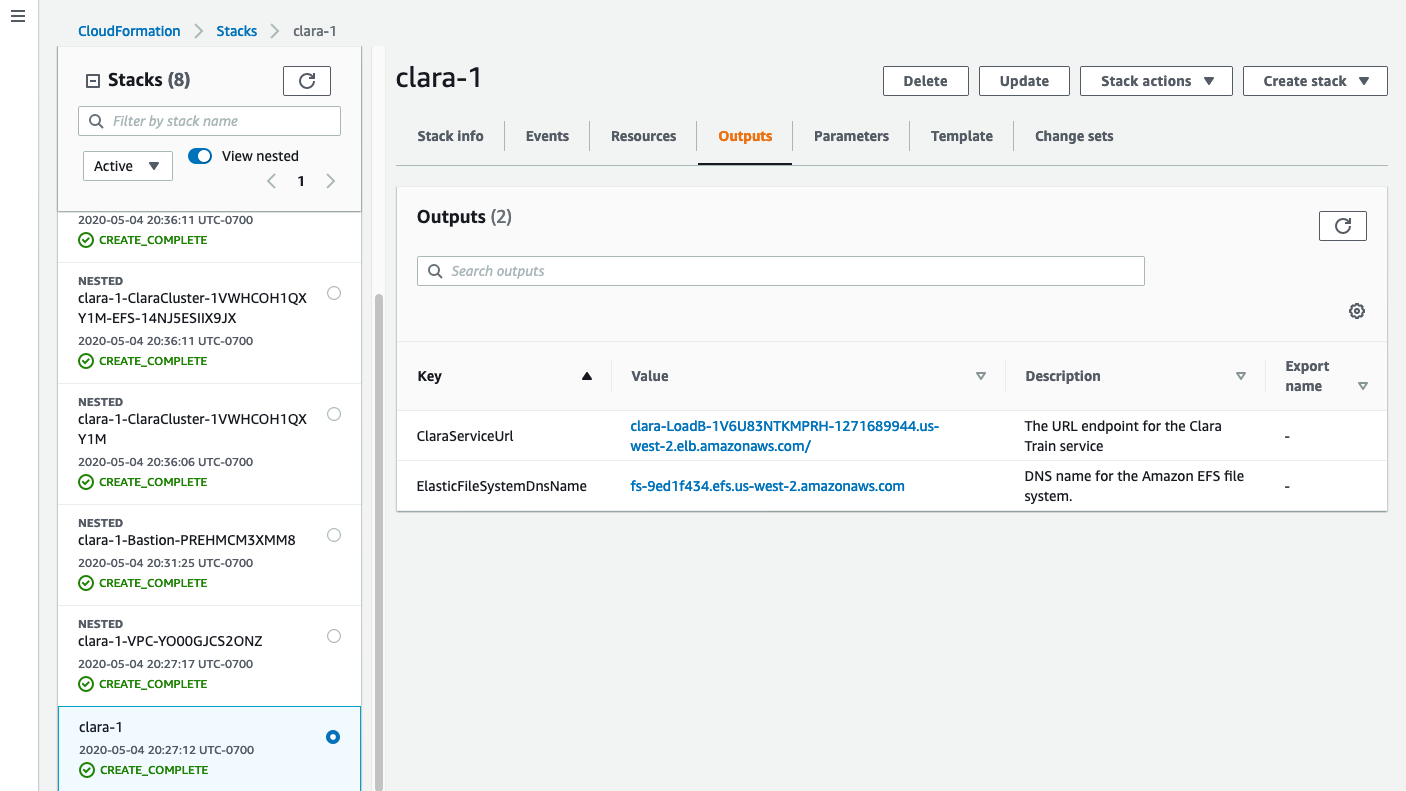Go to Stacks breadcrumb link
The height and width of the screenshot is (791, 1406).
coord(237,31)
